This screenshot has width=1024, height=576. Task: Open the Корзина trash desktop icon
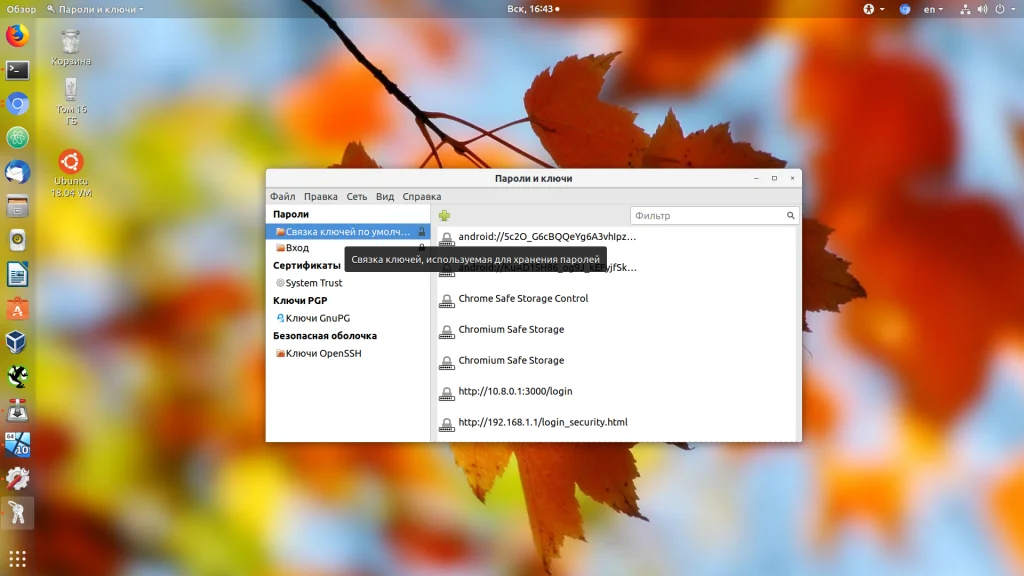point(71,46)
